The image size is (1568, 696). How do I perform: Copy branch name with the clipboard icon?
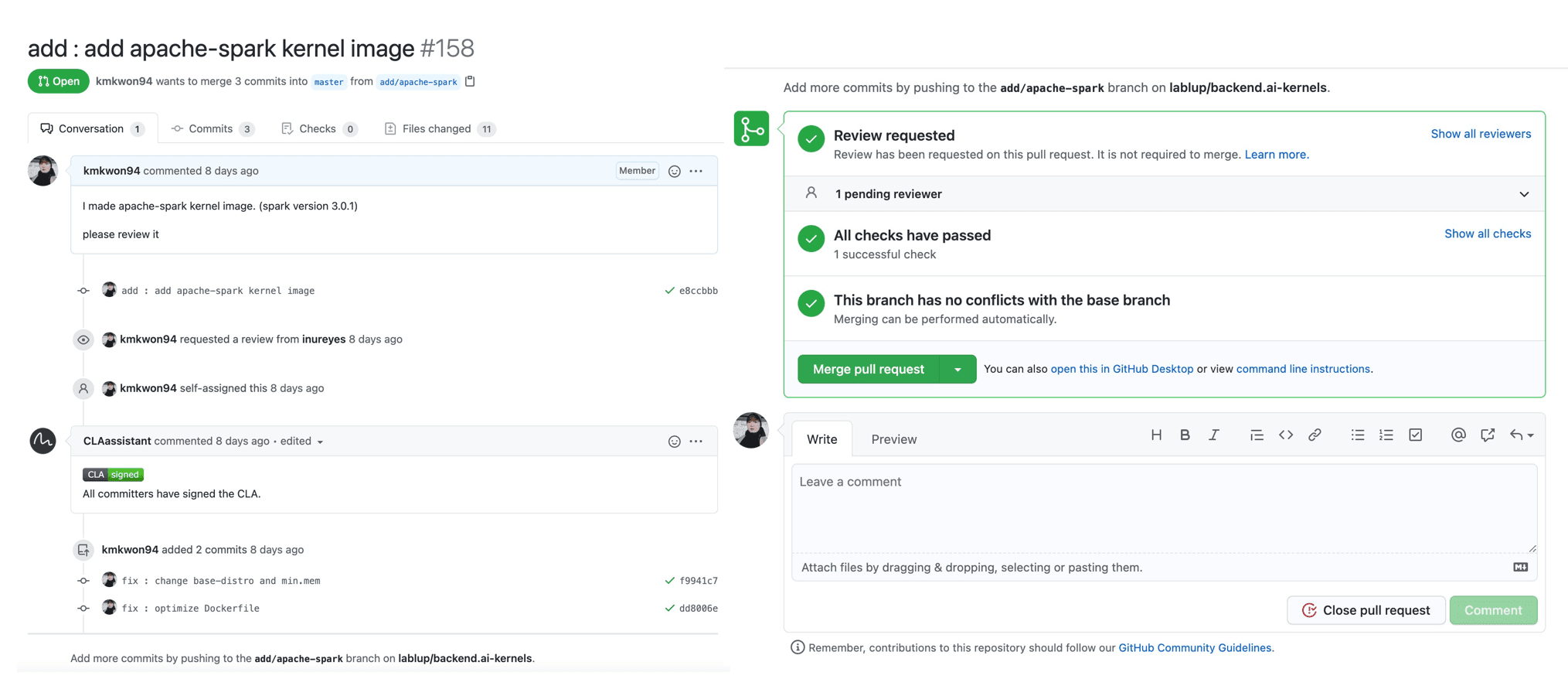pyautogui.click(x=470, y=81)
